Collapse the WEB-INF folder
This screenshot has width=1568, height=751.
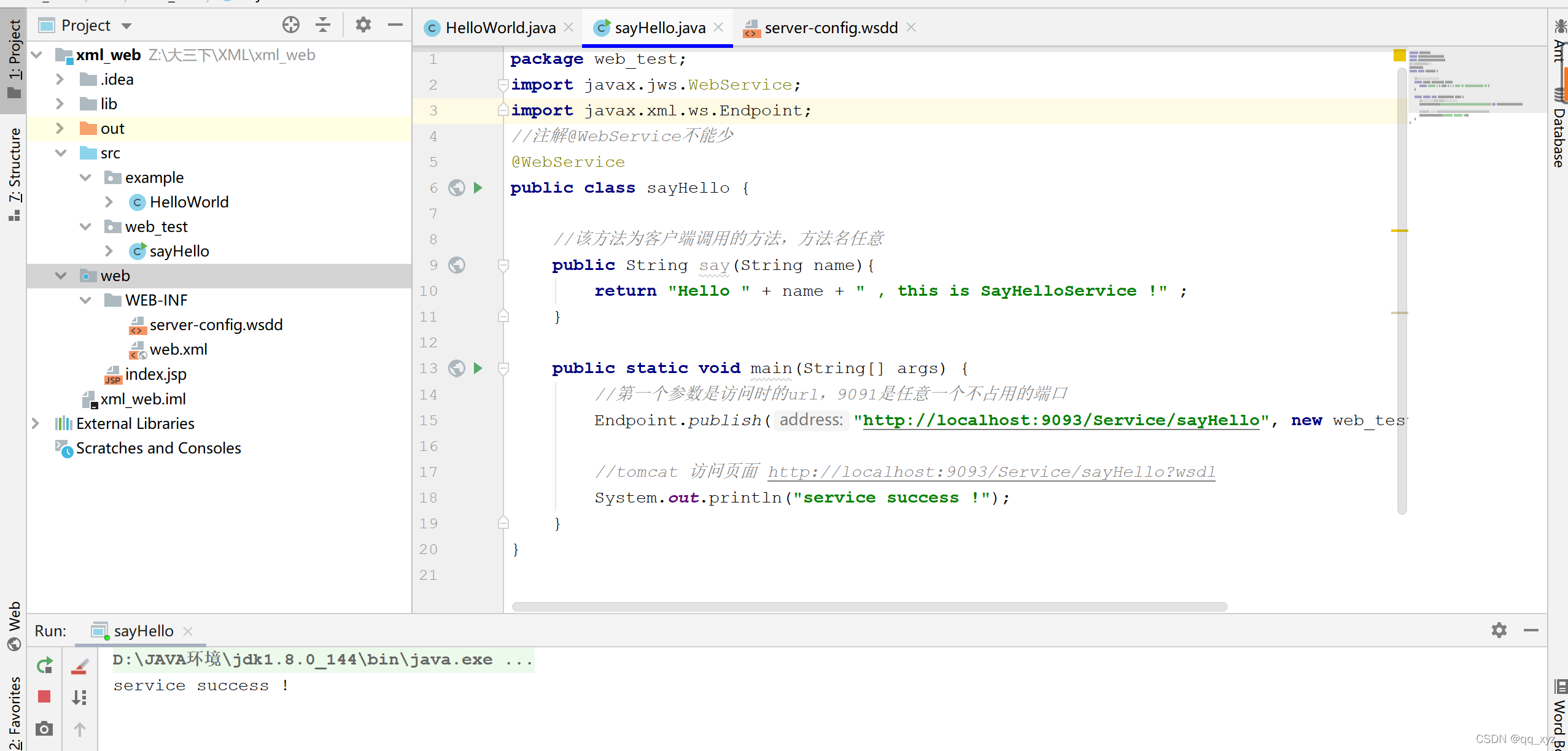coord(85,300)
